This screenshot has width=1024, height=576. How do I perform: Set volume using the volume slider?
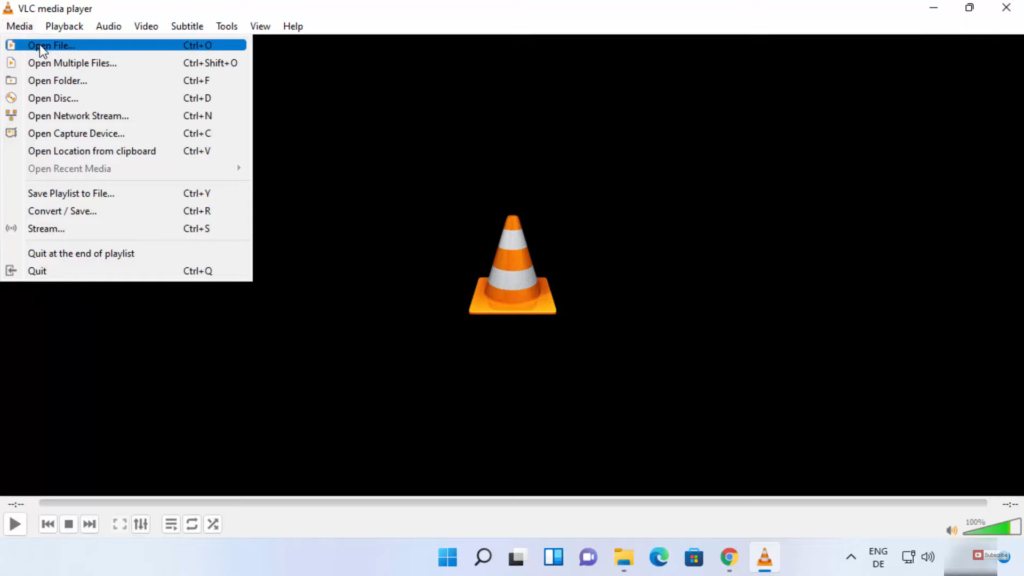click(x=990, y=527)
